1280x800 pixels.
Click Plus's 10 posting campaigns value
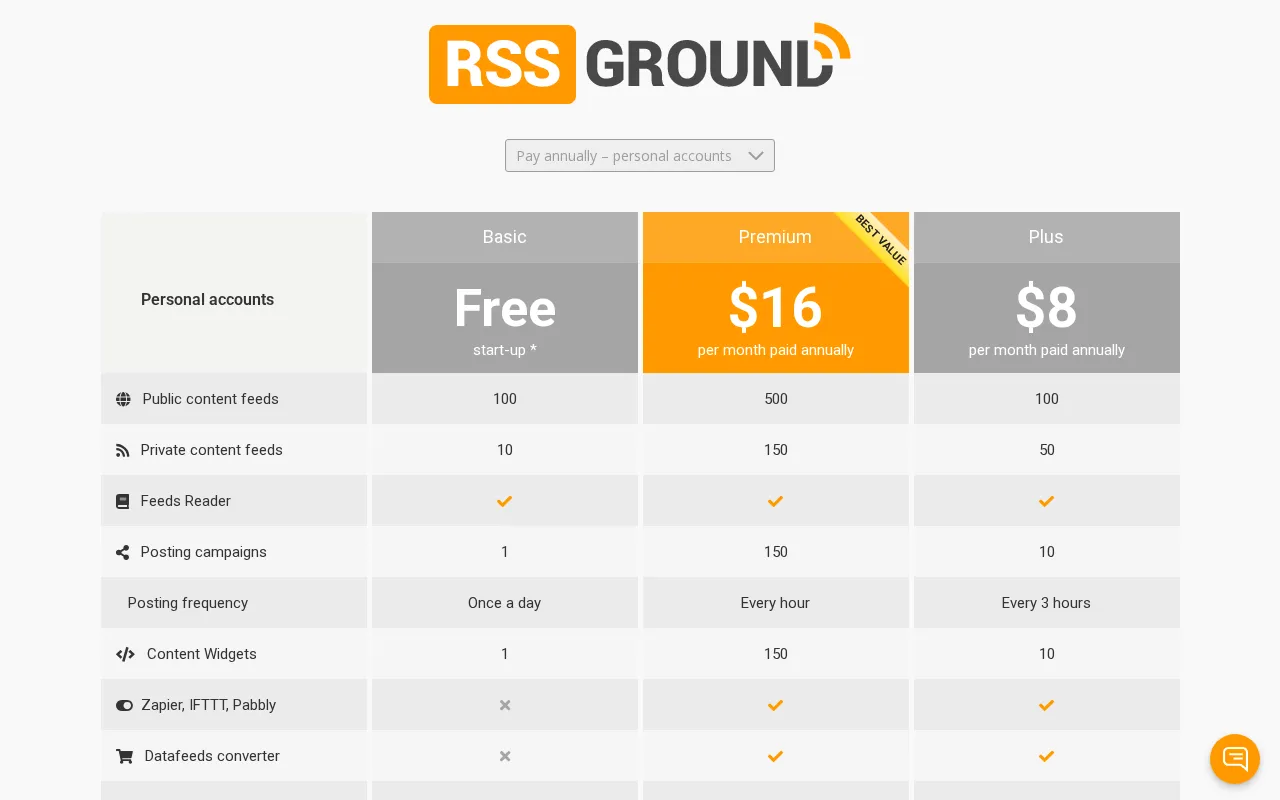(x=1047, y=552)
